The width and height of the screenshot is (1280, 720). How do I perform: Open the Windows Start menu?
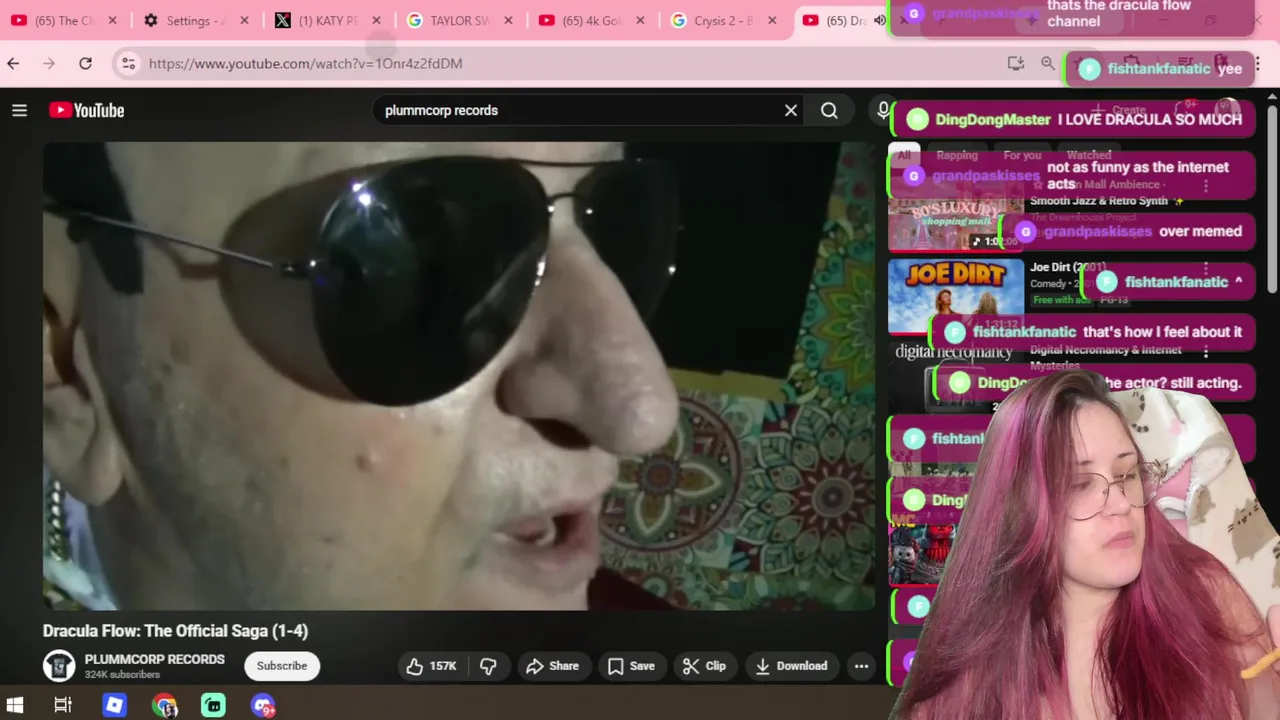(x=15, y=705)
